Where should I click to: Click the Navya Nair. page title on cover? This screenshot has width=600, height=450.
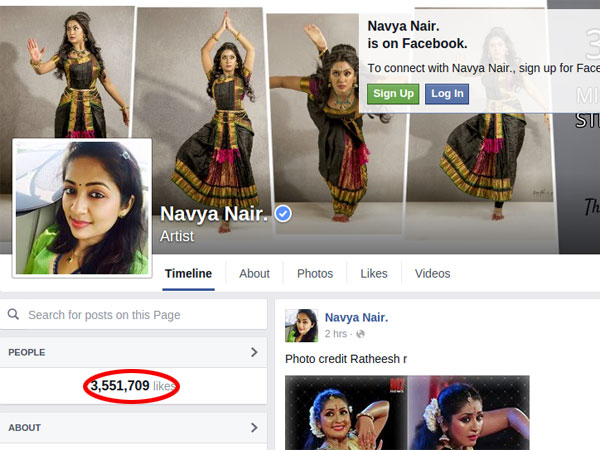point(214,214)
